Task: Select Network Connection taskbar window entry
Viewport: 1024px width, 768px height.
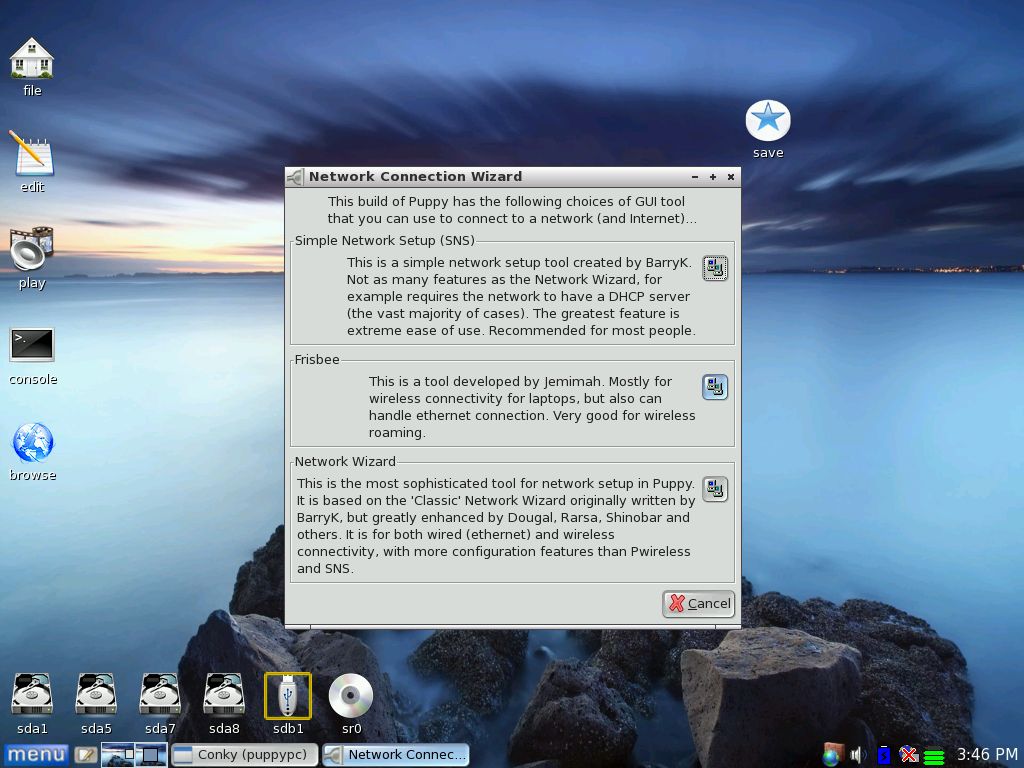Action: tap(396, 755)
